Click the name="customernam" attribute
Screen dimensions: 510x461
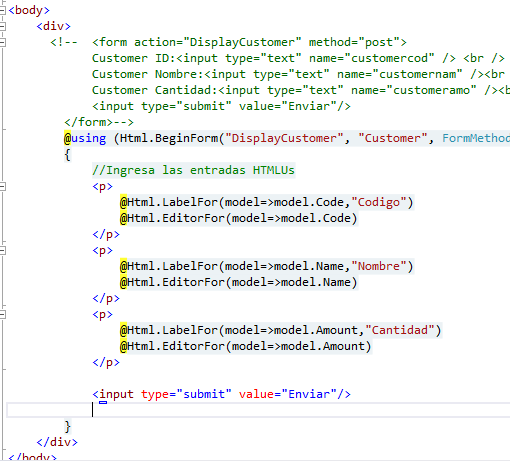coord(400,74)
